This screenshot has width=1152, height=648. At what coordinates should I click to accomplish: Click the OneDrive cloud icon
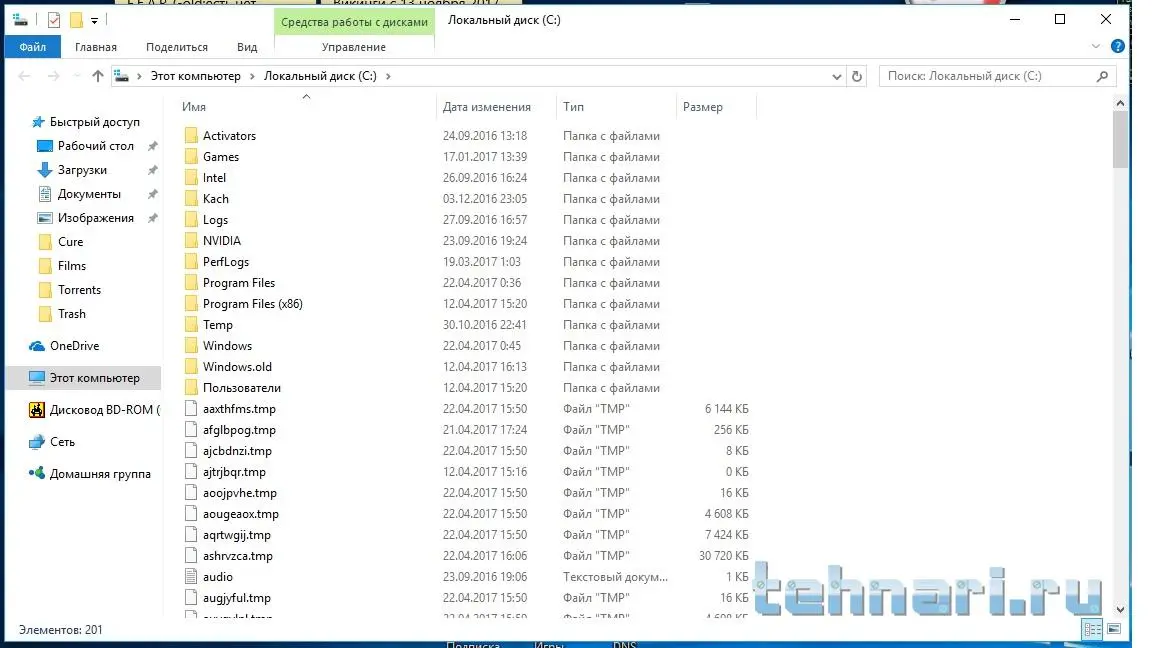coord(37,346)
